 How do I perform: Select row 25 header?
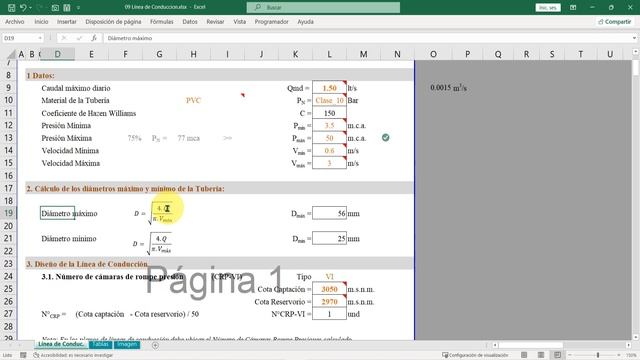8,289
